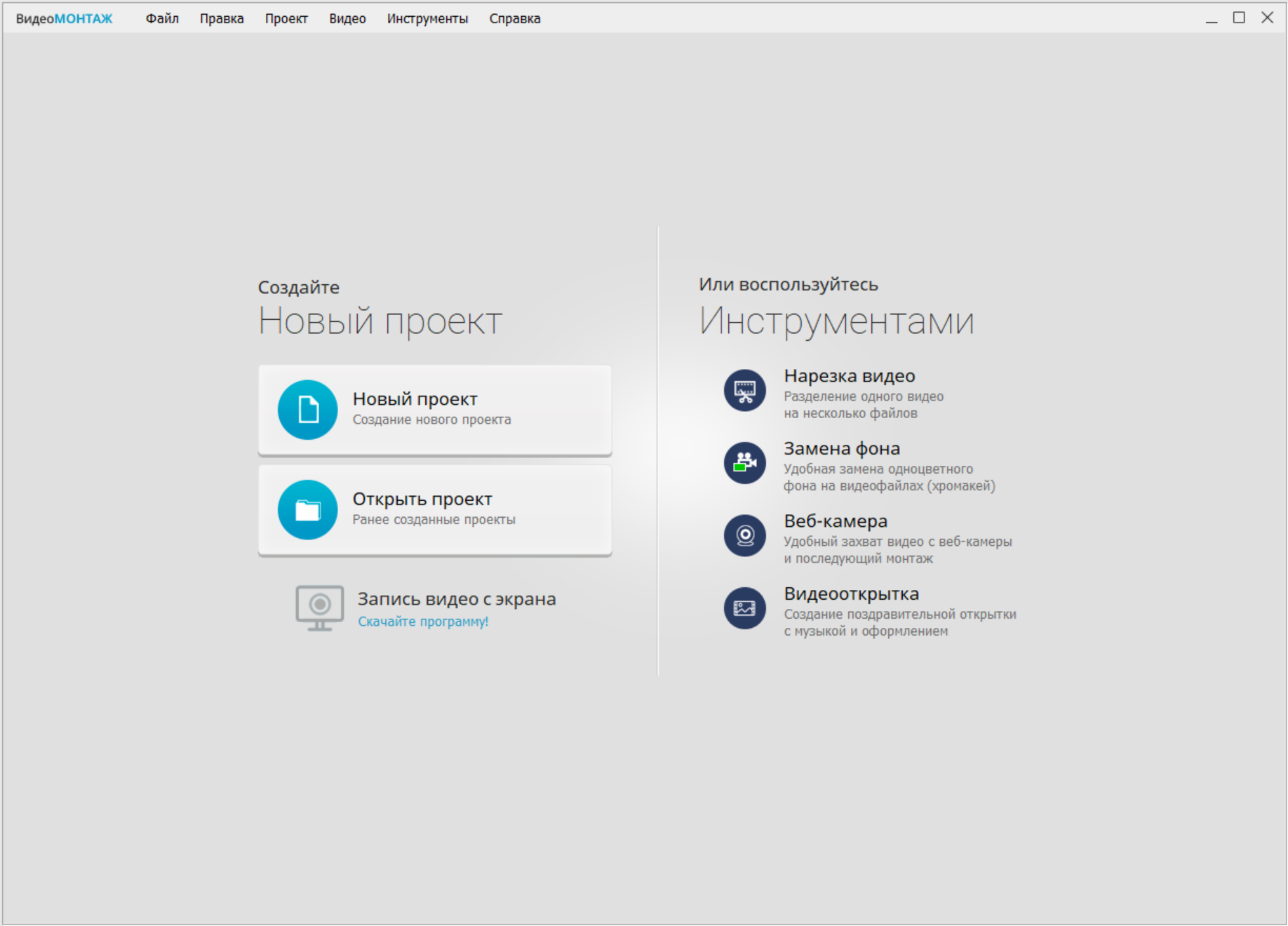Select the Запись видео с экрана option
The width and height of the screenshot is (1288, 926).
tap(457, 598)
